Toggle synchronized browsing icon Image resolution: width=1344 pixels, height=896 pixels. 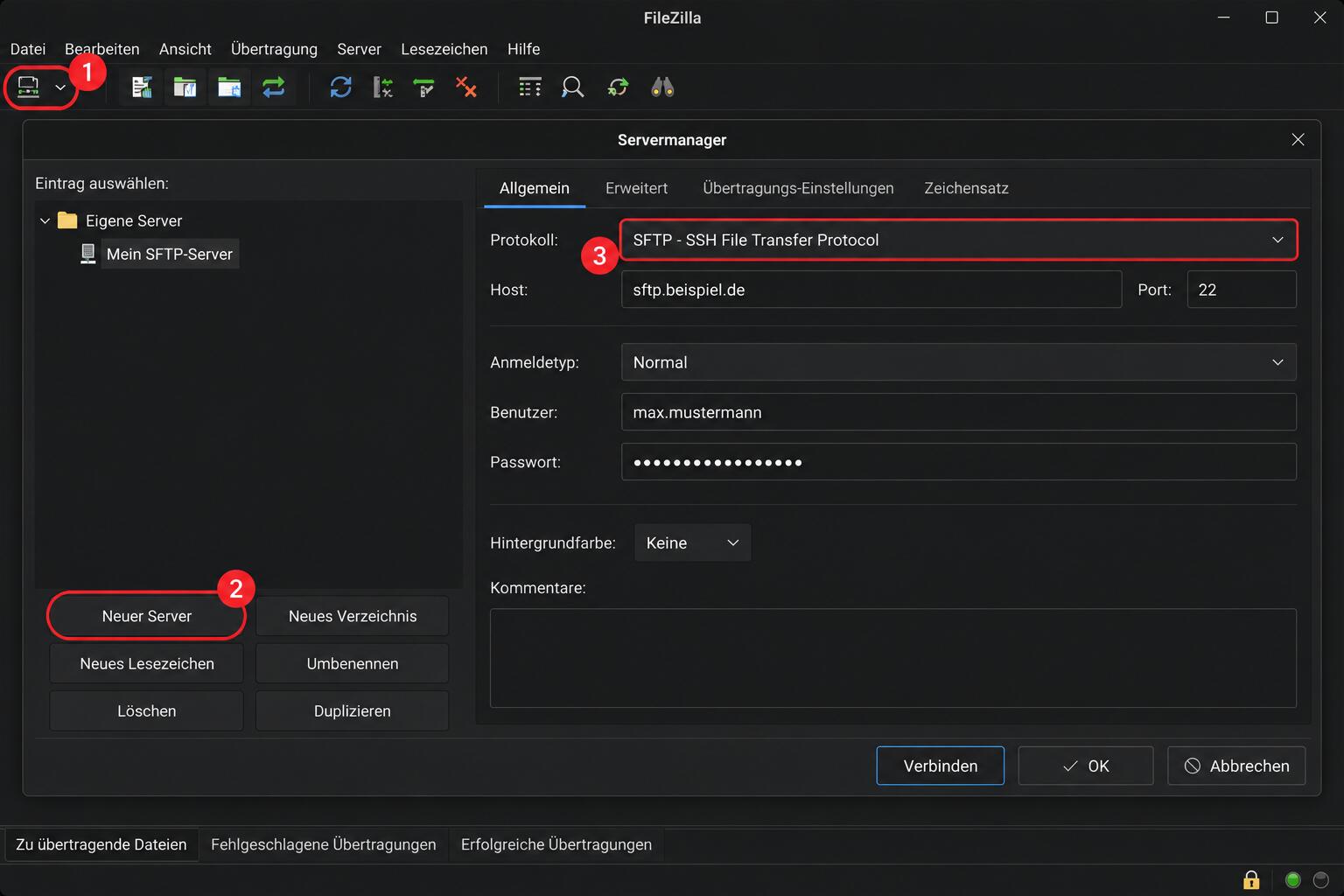point(618,87)
